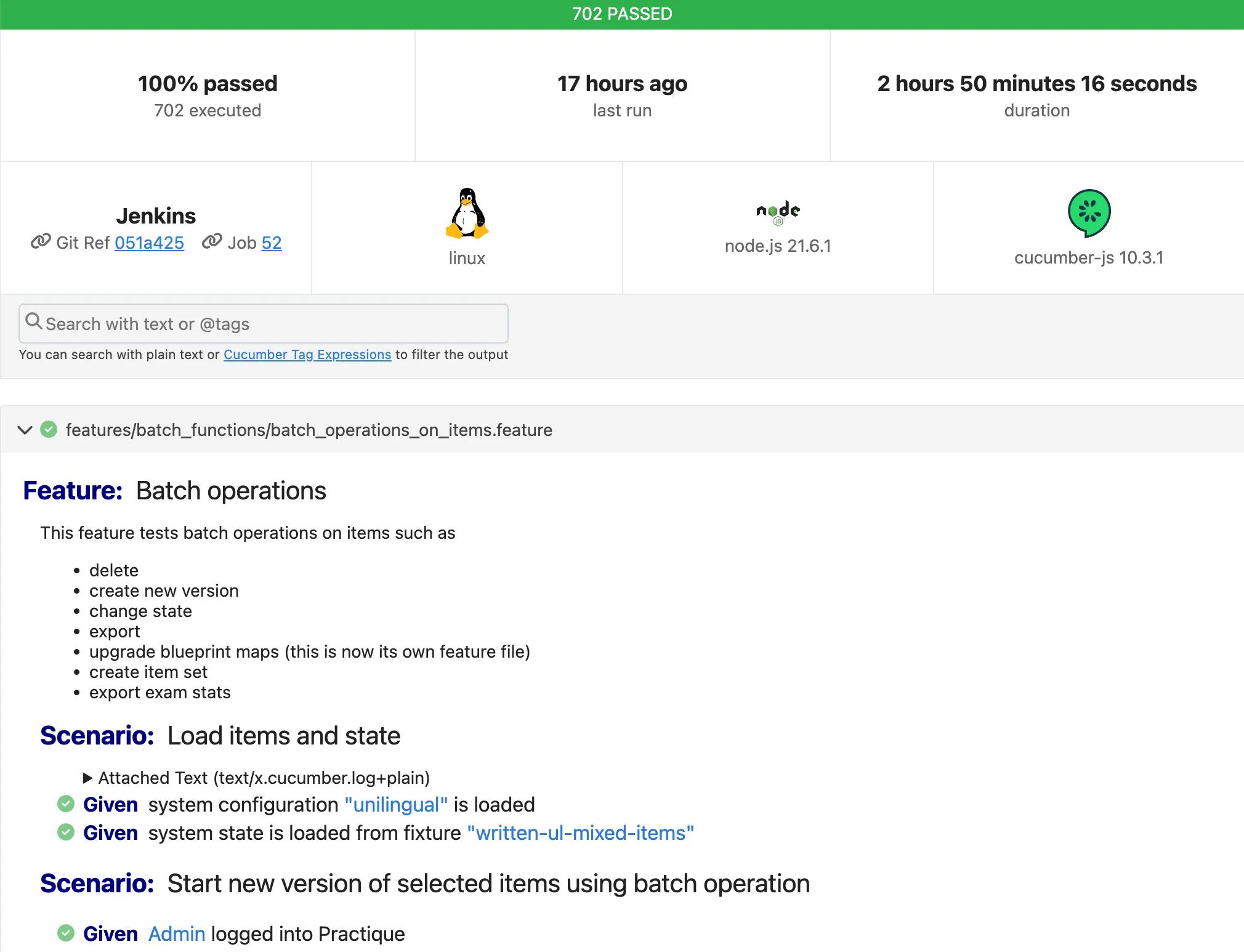Open the Git Ref 051a425 link

pyautogui.click(x=149, y=243)
